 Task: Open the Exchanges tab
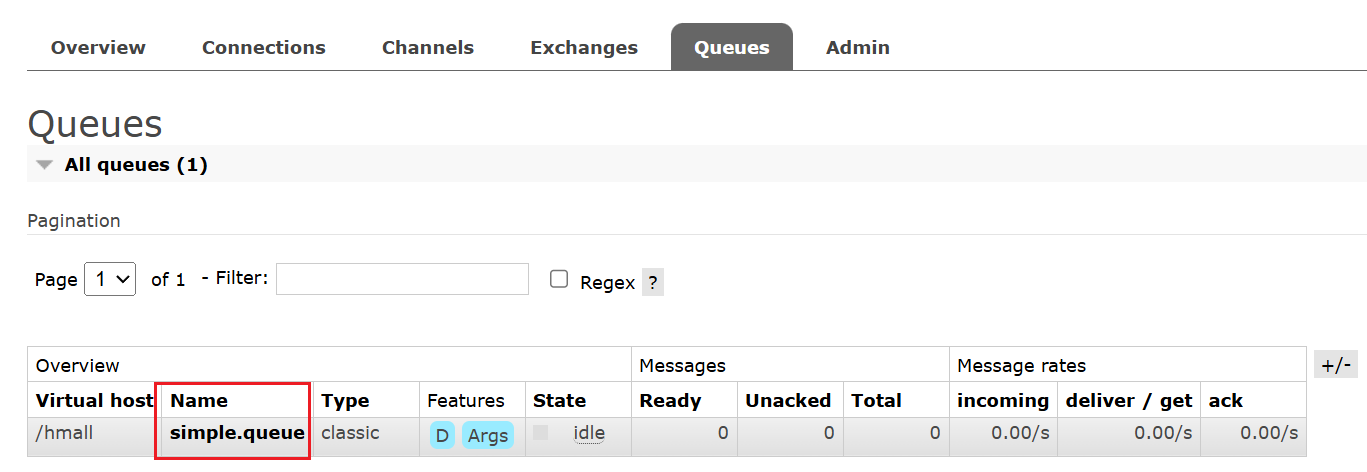pos(584,47)
